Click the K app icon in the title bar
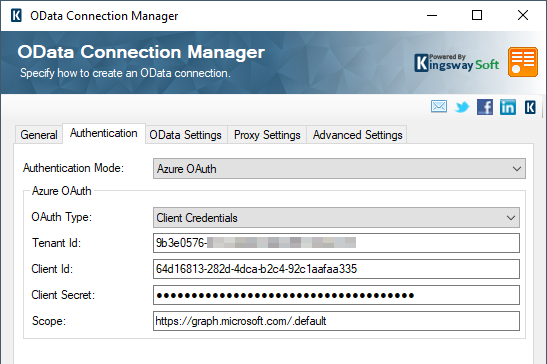The height and width of the screenshot is (364, 547). (16, 16)
